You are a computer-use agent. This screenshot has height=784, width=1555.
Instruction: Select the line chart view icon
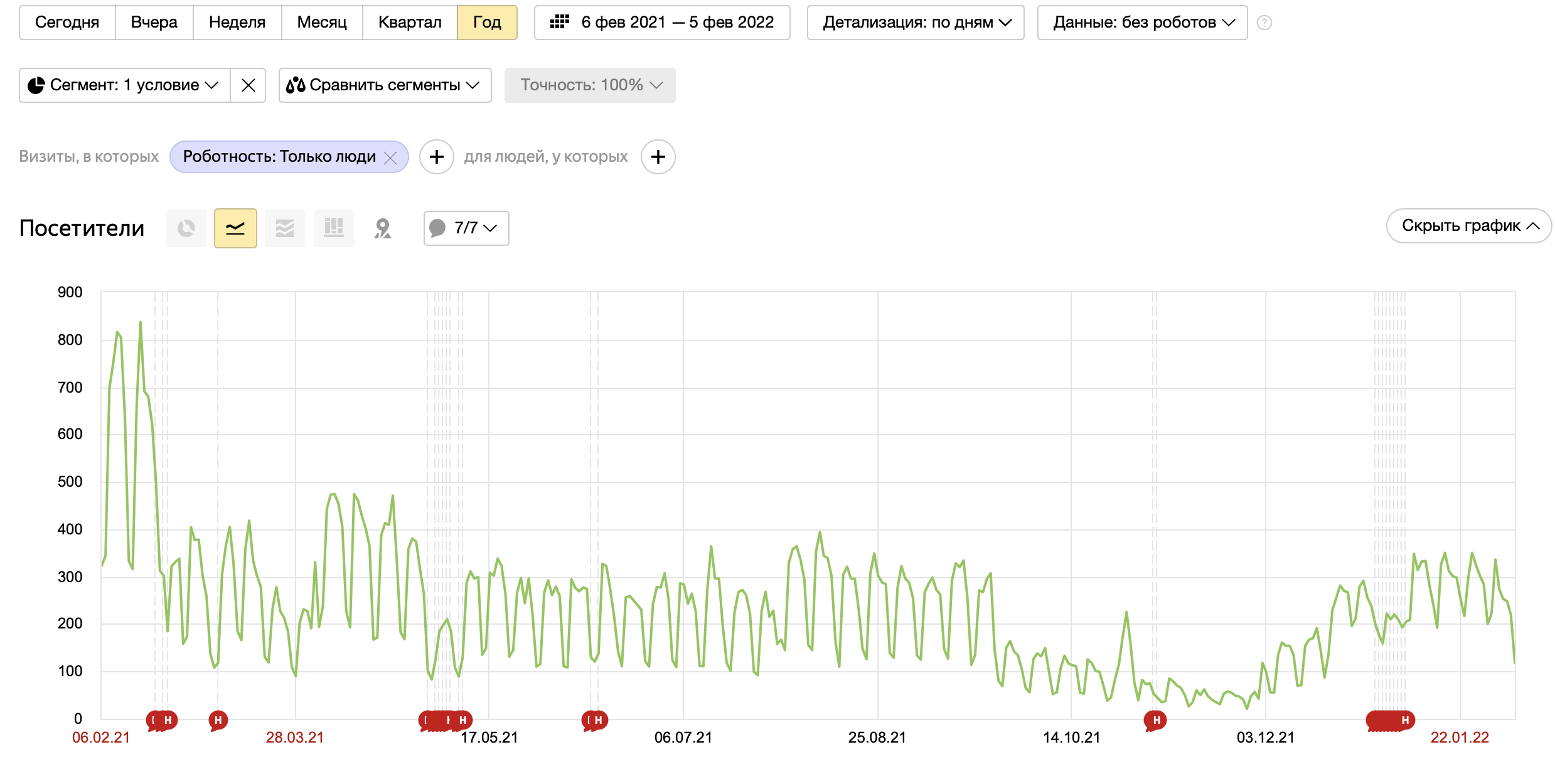235,228
